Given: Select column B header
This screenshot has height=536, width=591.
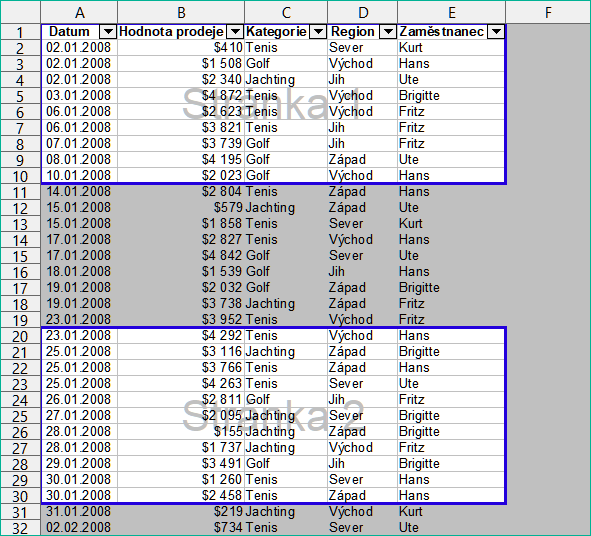Looking at the screenshot, I should [x=181, y=12].
